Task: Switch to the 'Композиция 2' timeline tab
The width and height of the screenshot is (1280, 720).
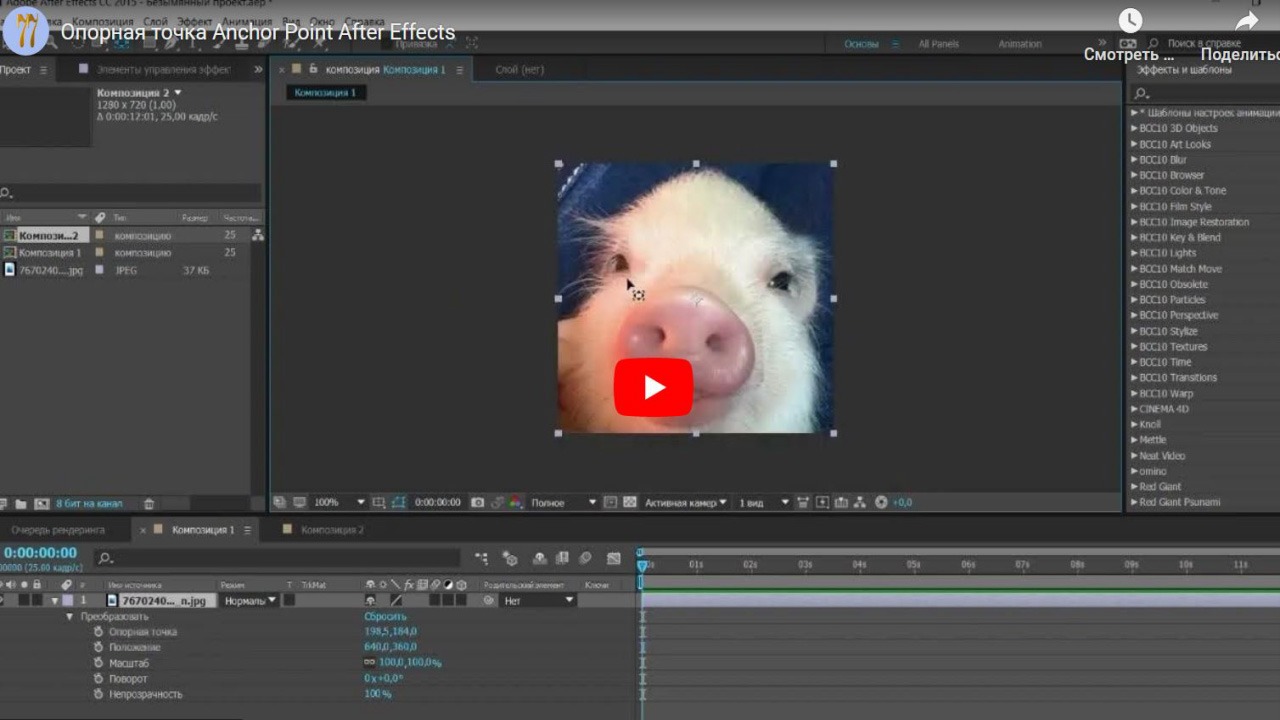Action: [x=332, y=530]
